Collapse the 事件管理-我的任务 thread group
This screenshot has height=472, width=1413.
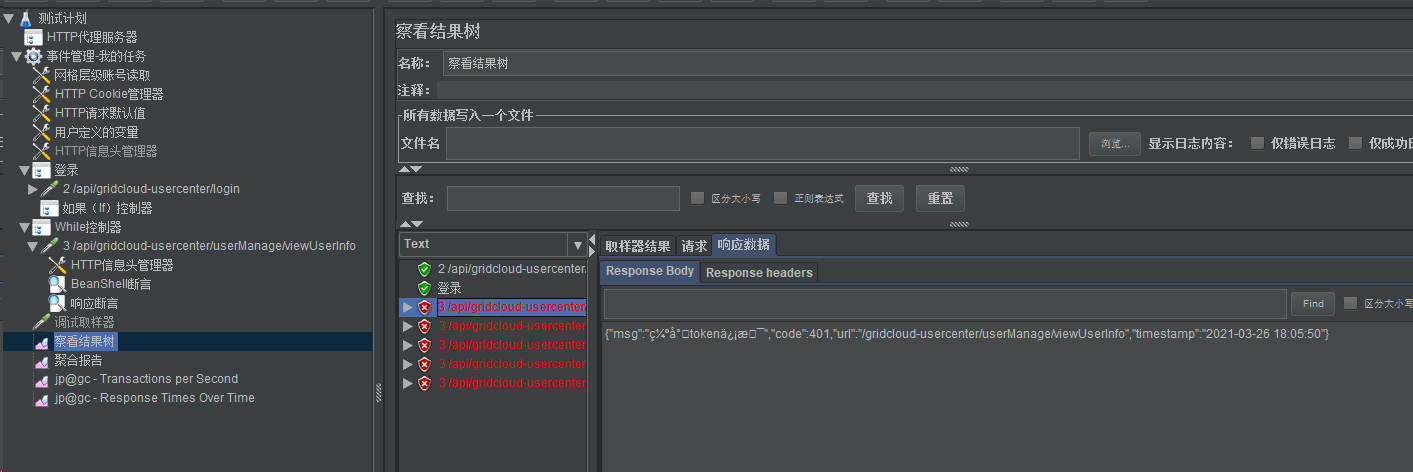[16, 56]
